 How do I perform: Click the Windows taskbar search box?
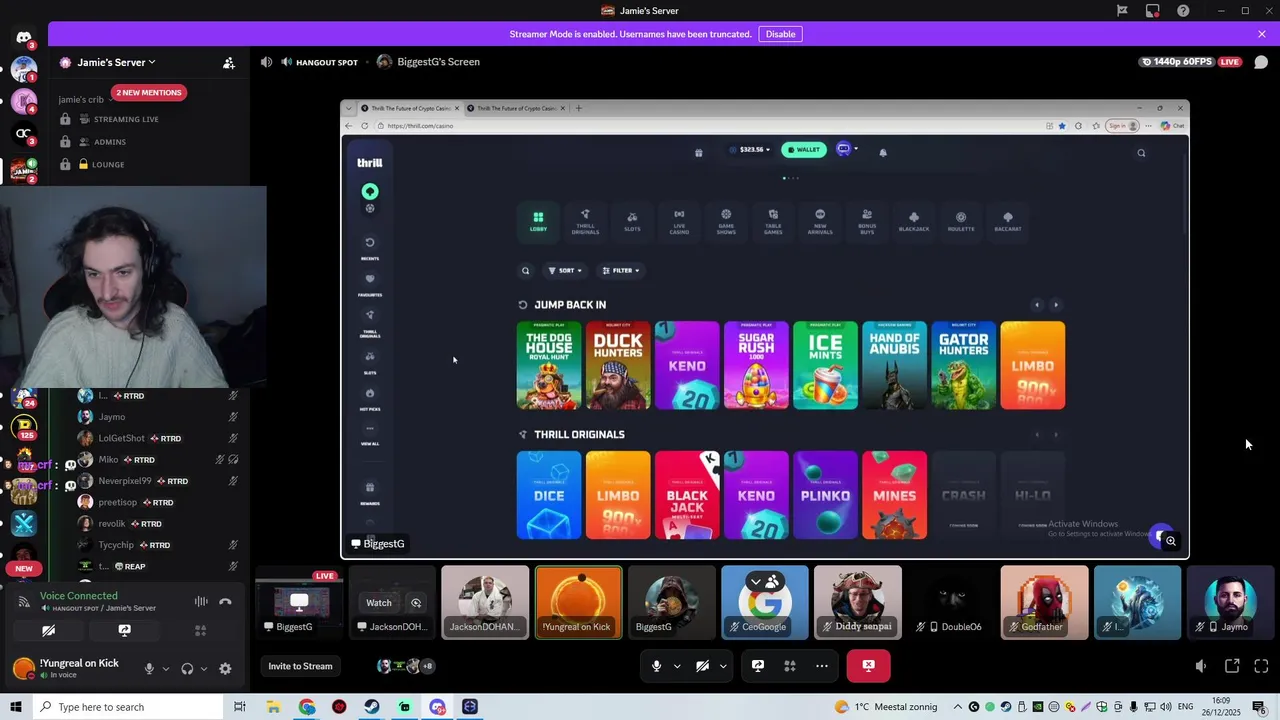128,707
